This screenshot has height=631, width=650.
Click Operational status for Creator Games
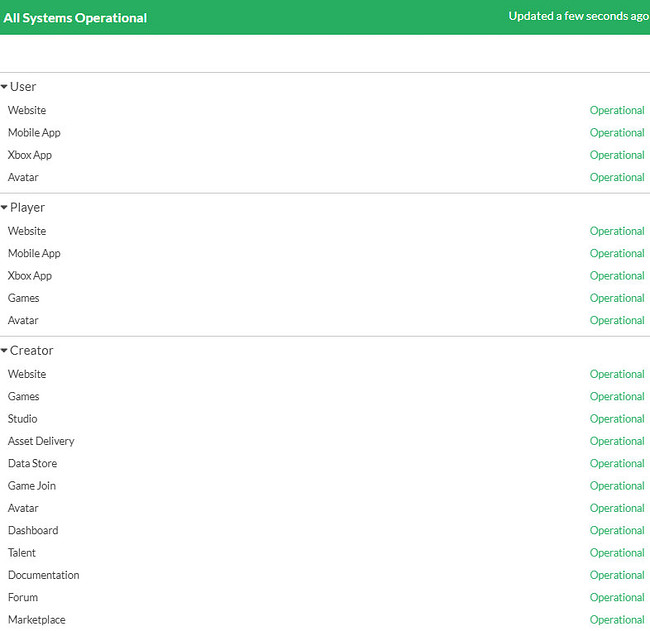point(617,397)
